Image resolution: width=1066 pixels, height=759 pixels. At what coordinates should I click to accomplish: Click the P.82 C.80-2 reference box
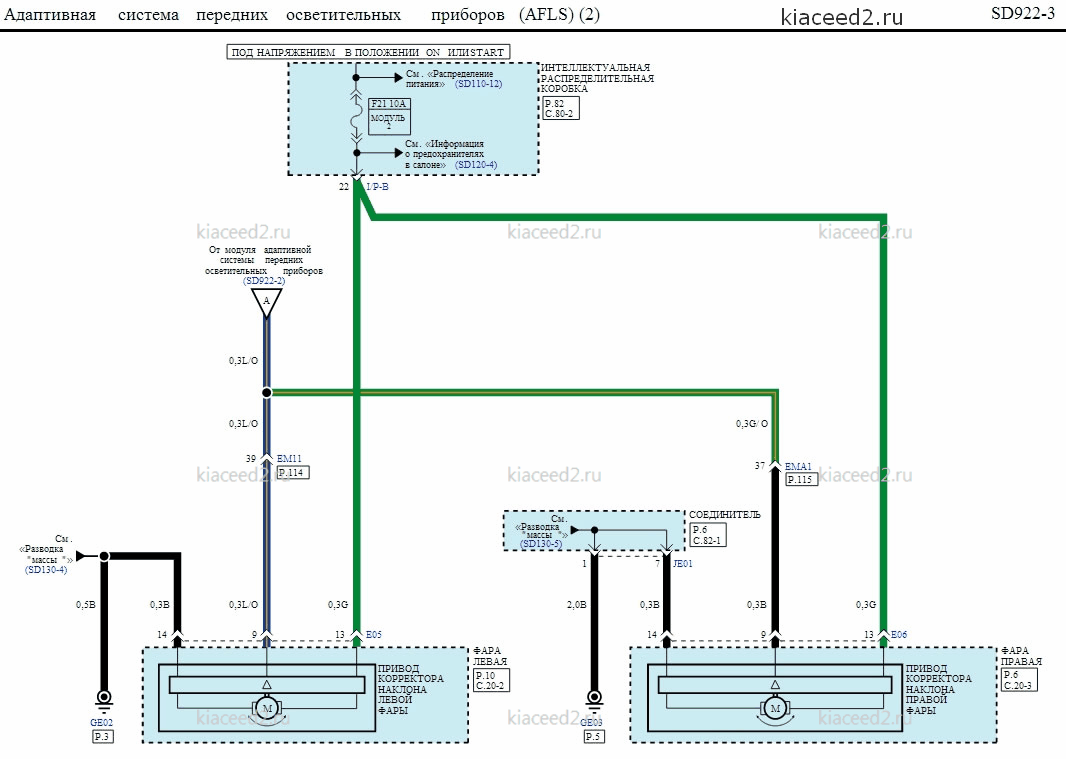pyautogui.click(x=561, y=109)
